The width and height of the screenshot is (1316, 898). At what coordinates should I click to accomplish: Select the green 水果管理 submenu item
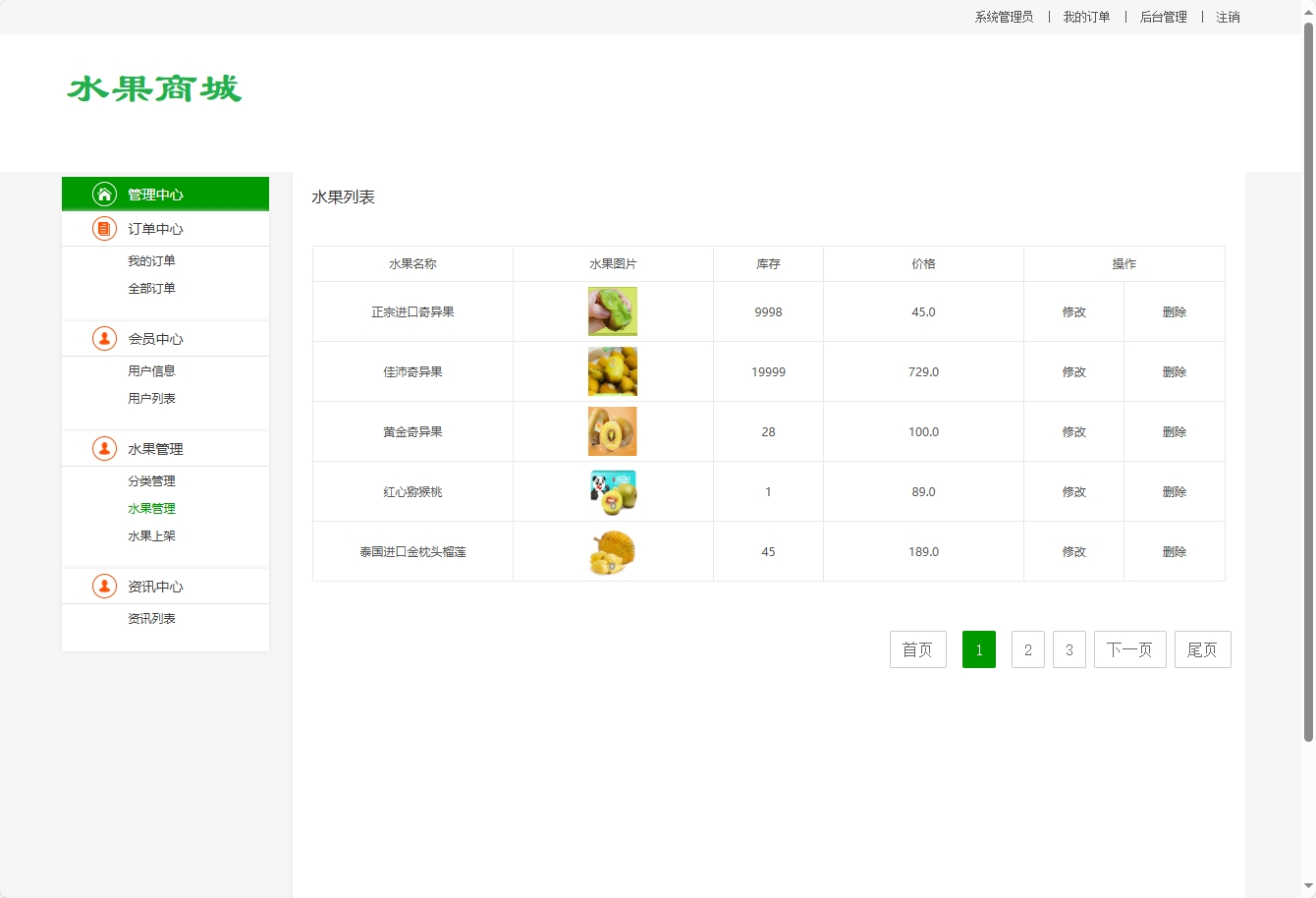[151, 508]
